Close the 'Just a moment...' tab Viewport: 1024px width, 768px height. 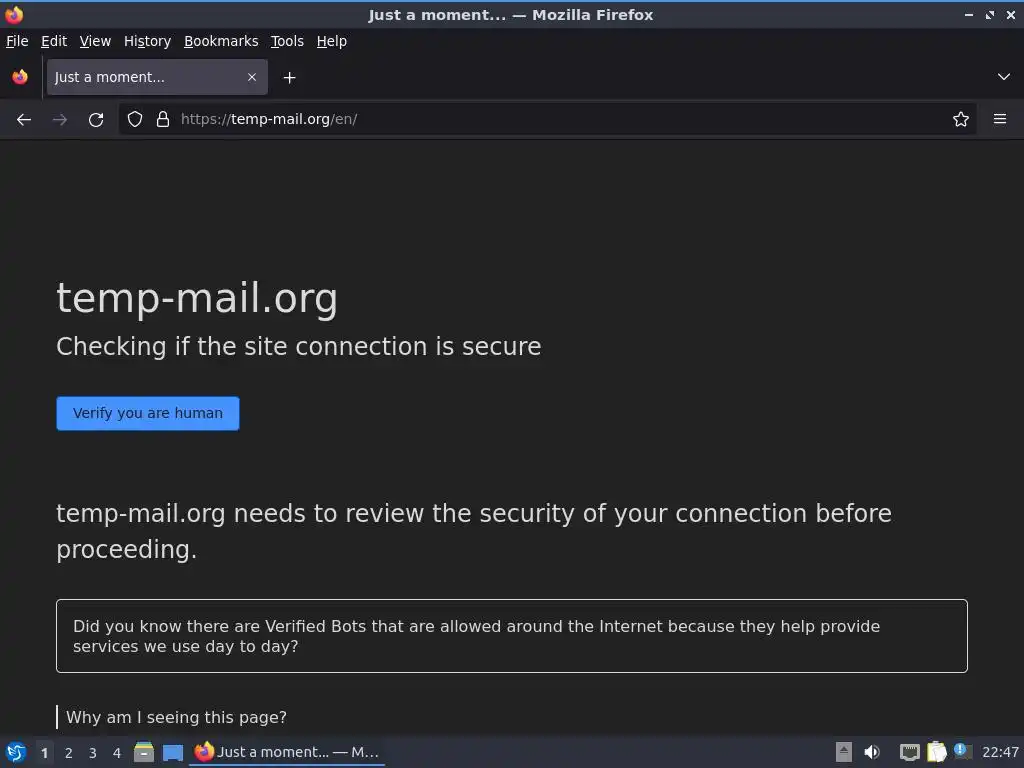coord(251,77)
